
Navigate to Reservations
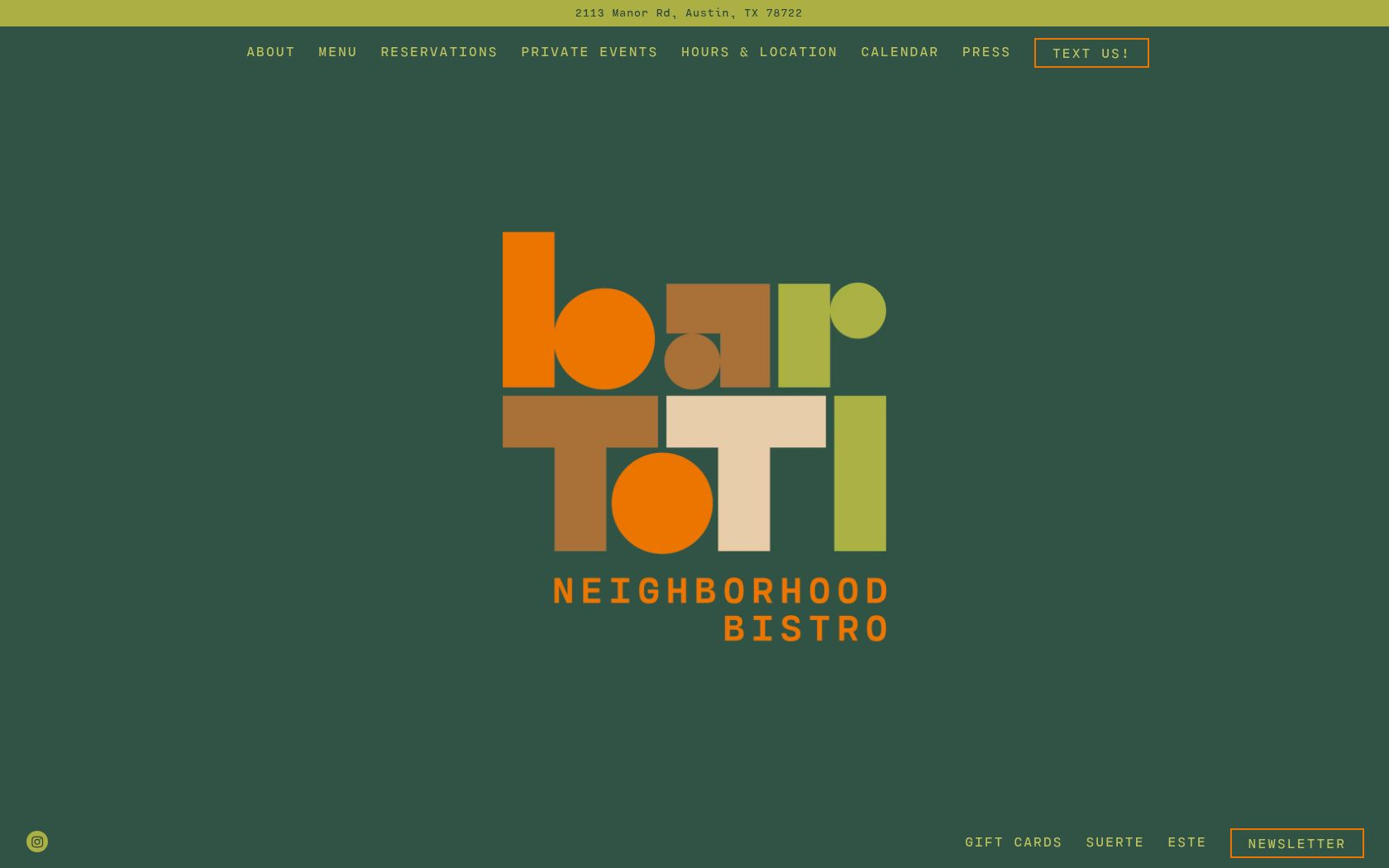(439, 52)
